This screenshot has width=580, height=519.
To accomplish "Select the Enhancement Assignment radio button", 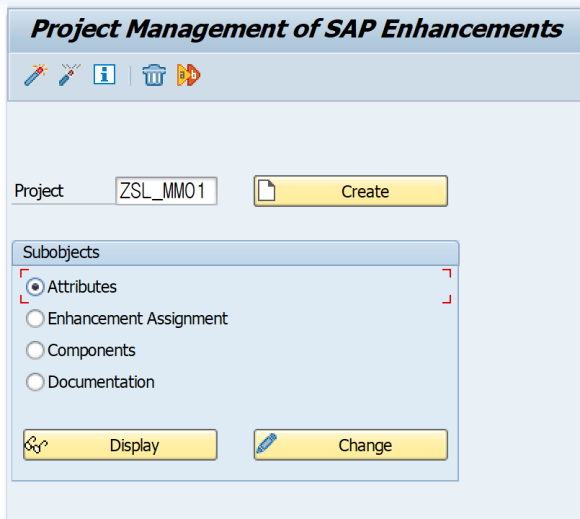I will point(35,319).
